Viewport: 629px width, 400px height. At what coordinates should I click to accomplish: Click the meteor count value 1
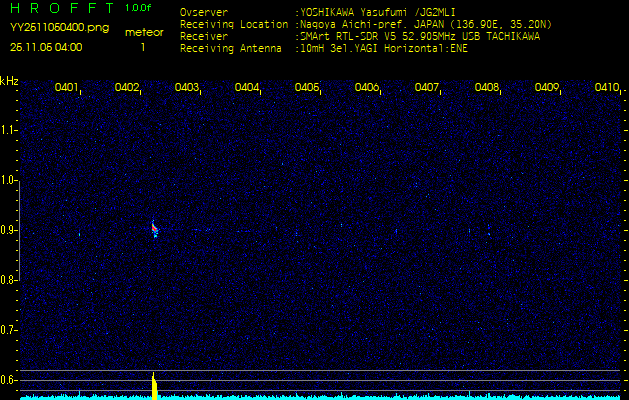pos(142,47)
